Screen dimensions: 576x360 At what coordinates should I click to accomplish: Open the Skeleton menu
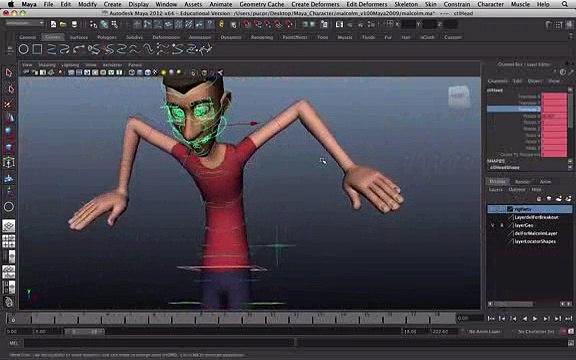point(406,4)
